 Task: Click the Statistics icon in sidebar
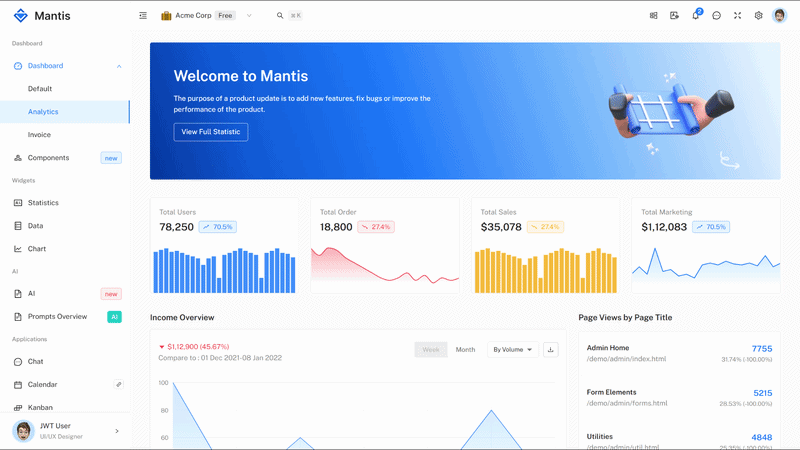(18, 203)
